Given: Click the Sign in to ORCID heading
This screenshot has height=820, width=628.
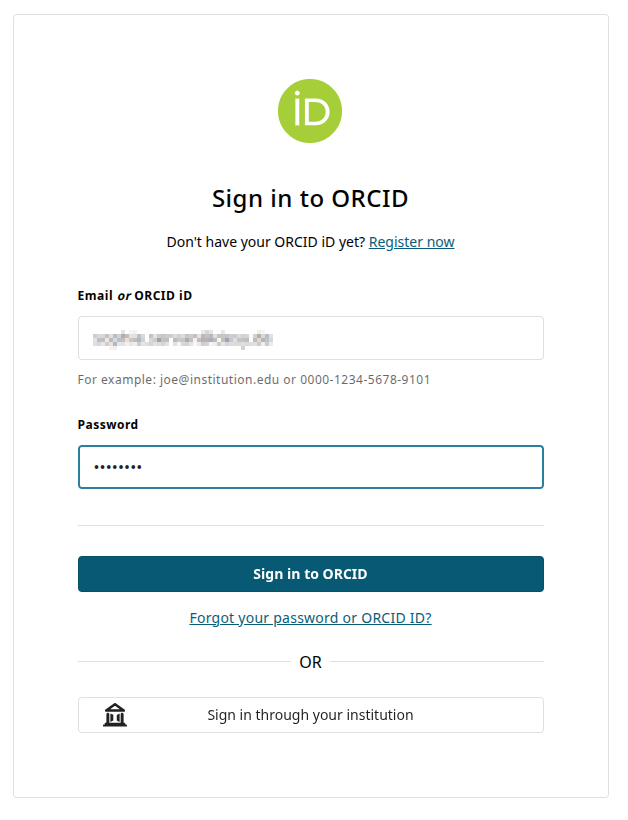Looking at the screenshot, I should point(310,198).
